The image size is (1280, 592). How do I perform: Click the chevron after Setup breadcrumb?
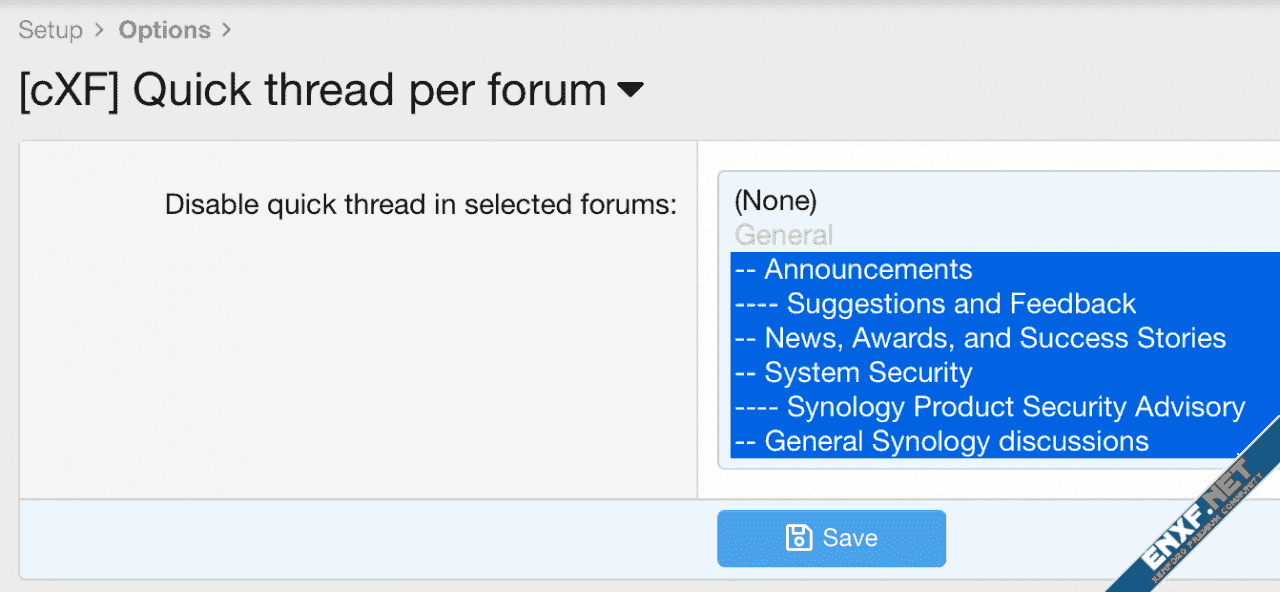click(99, 30)
